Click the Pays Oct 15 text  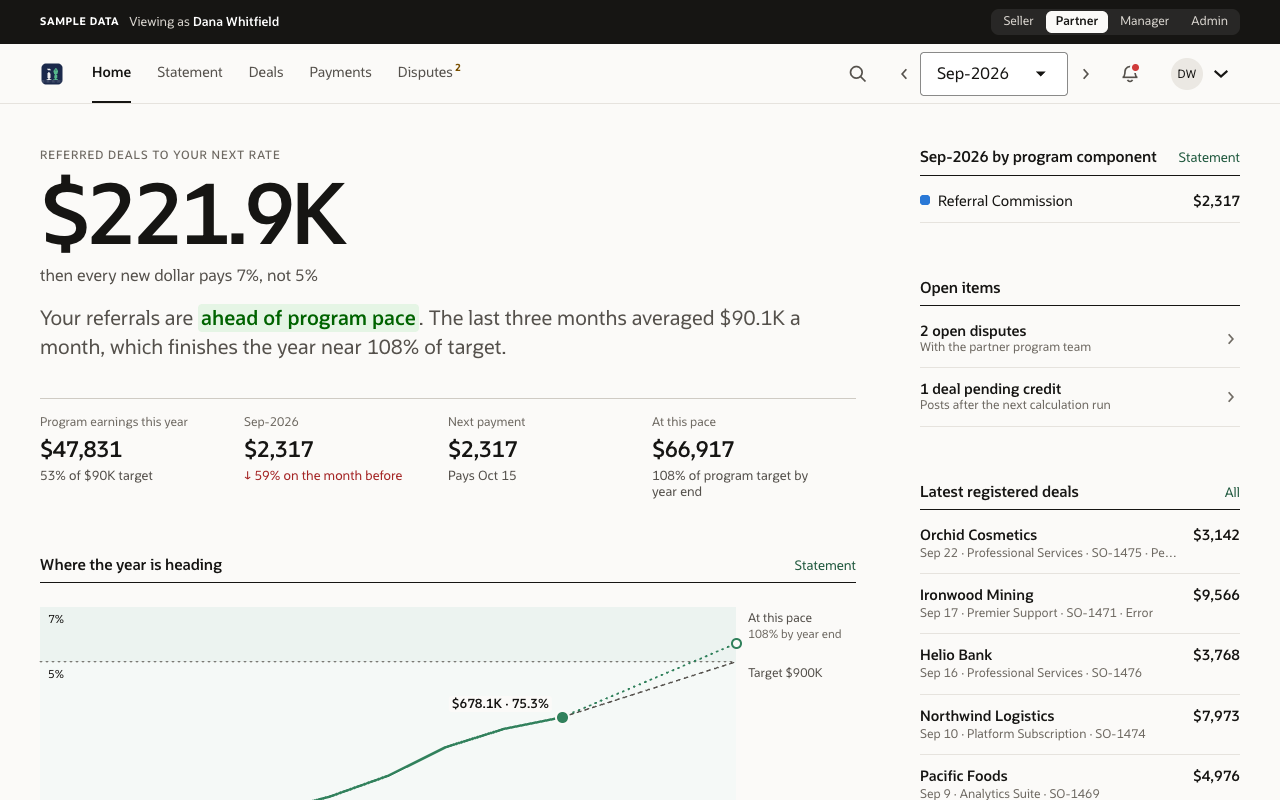point(482,476)
